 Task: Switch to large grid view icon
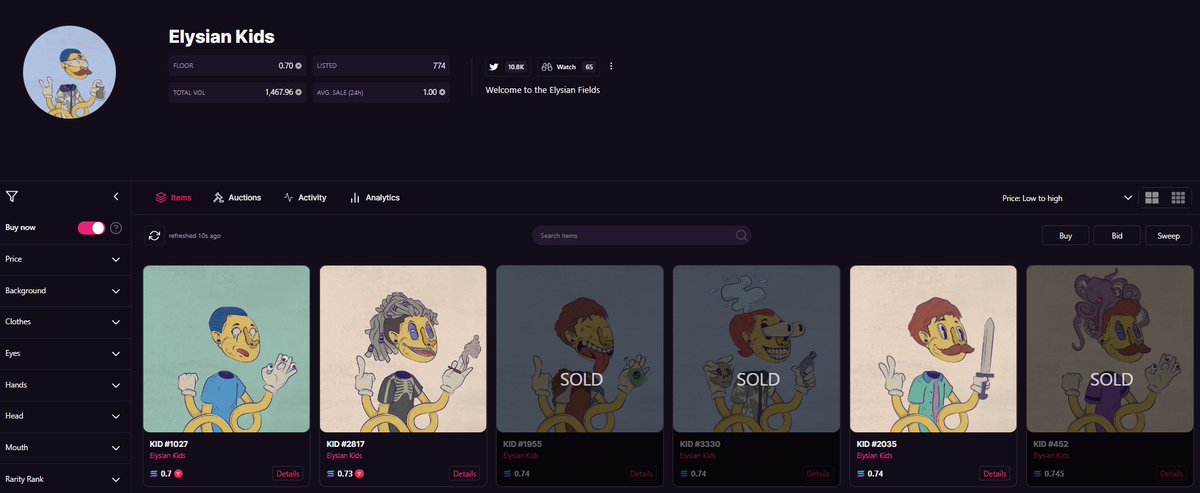[1152, 198]
